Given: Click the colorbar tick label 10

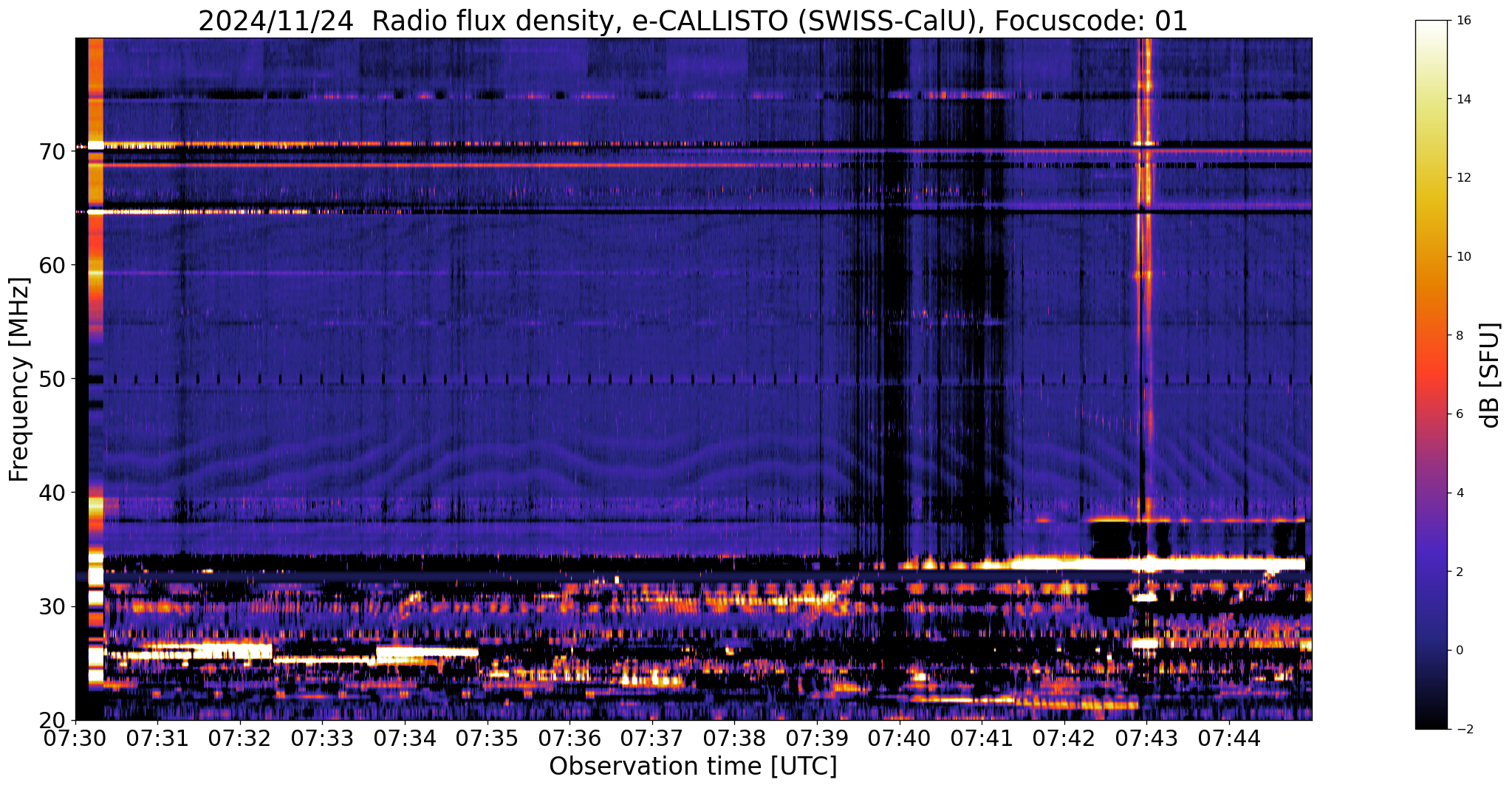Looking at the screenshot, I should pos(1463,256).
